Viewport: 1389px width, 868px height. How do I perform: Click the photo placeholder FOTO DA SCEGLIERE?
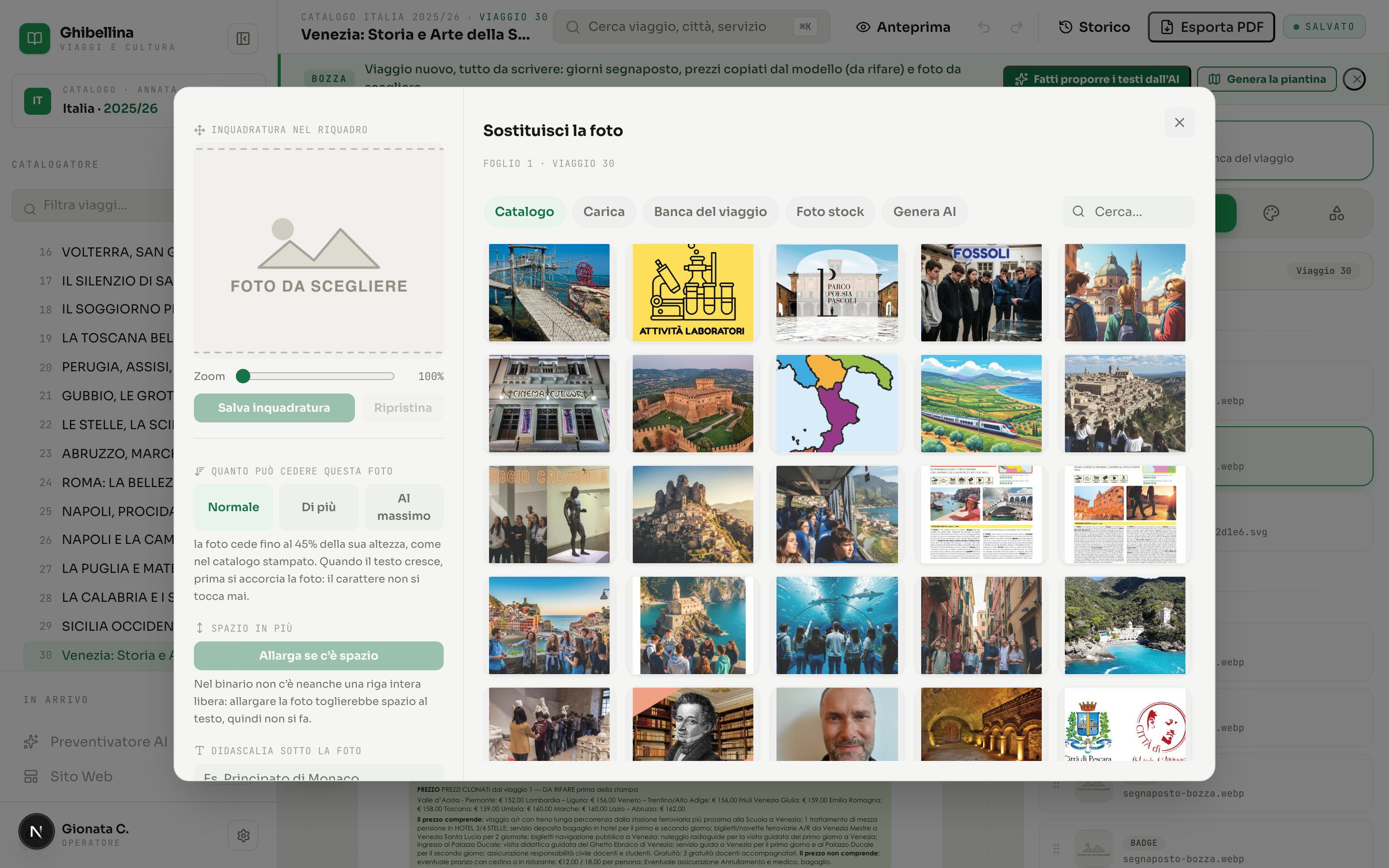coord(318,251)
